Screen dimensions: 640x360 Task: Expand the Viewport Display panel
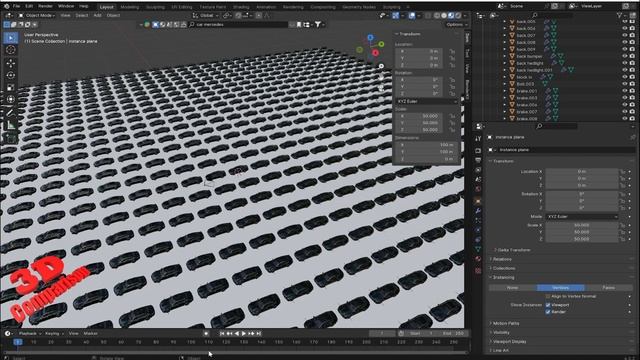point(509,342)
